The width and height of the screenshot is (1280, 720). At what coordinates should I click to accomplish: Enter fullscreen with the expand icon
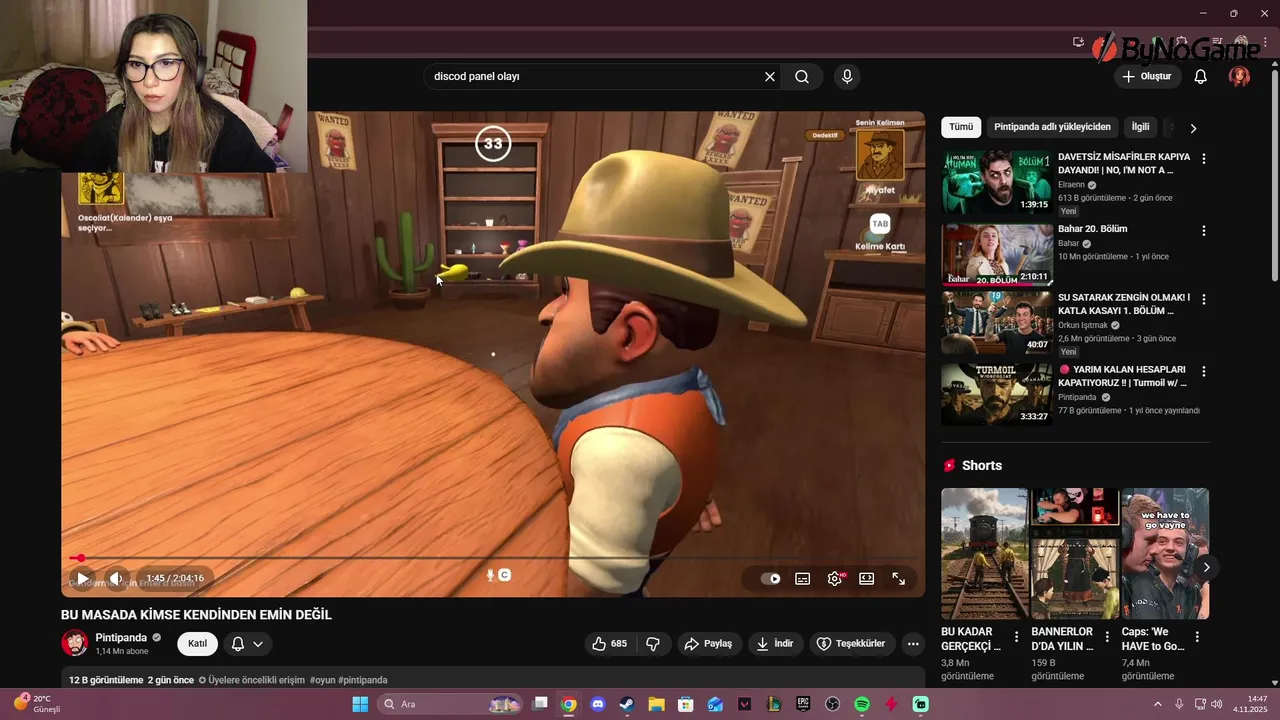(x=898, y=578)
